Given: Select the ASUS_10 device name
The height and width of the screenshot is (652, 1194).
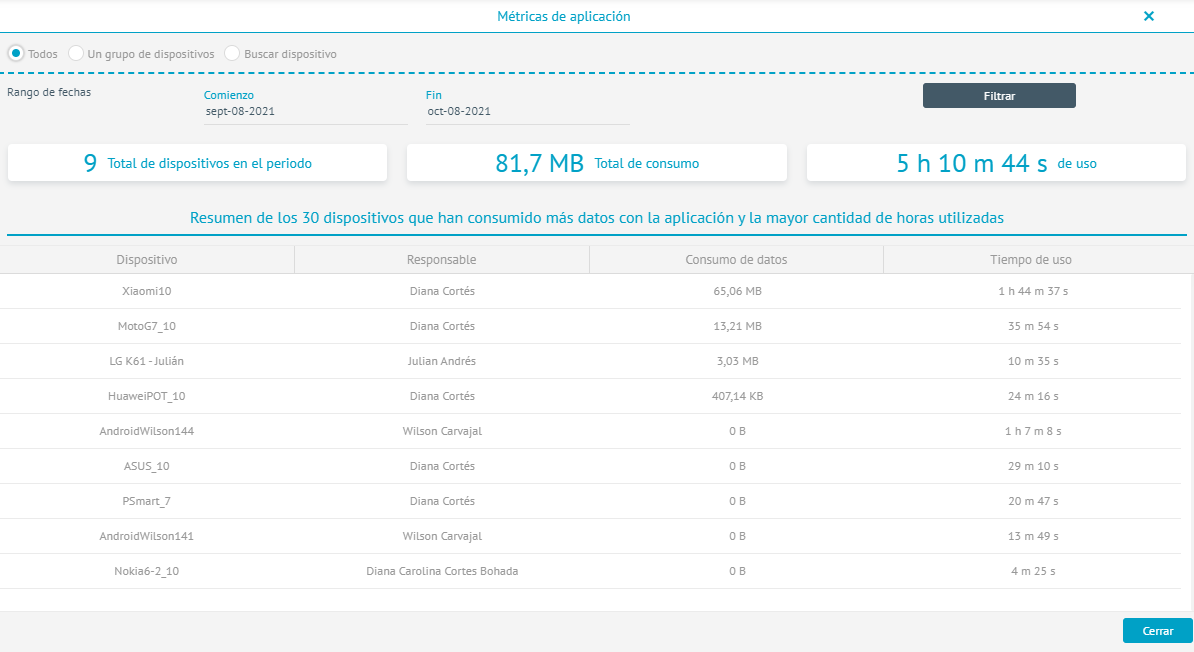Looking at the screenshot, I should click(147, 466).
